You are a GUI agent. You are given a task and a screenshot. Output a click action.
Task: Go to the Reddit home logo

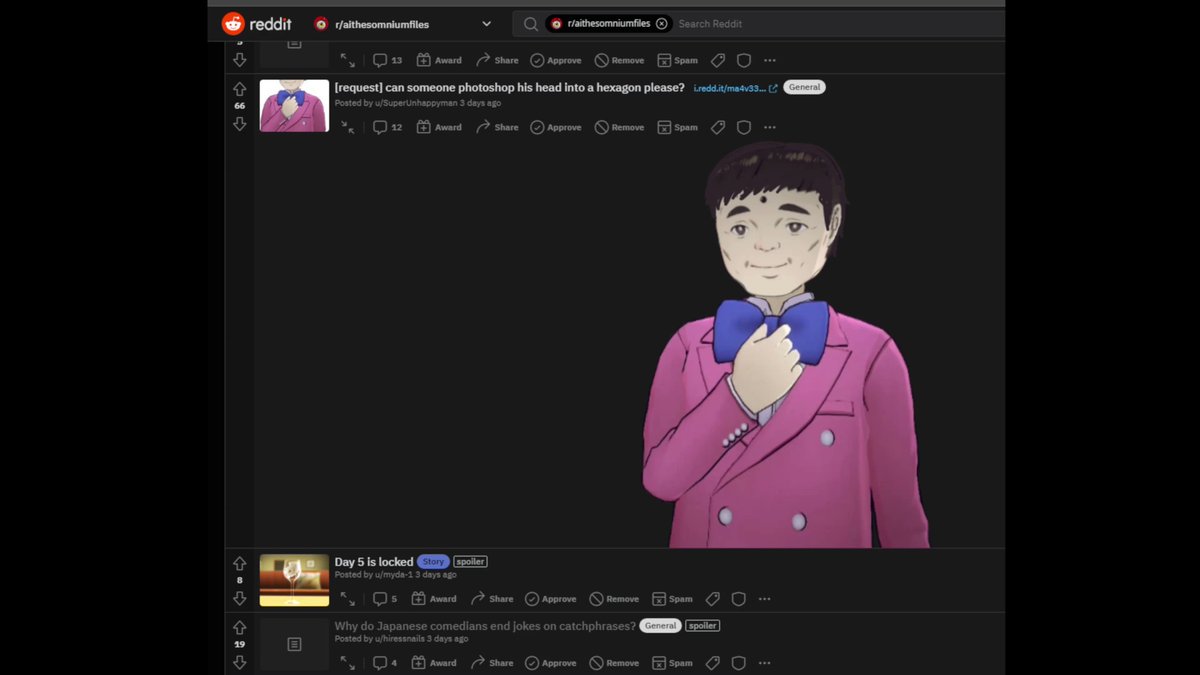pyautogui.click(x=256, y=24)
